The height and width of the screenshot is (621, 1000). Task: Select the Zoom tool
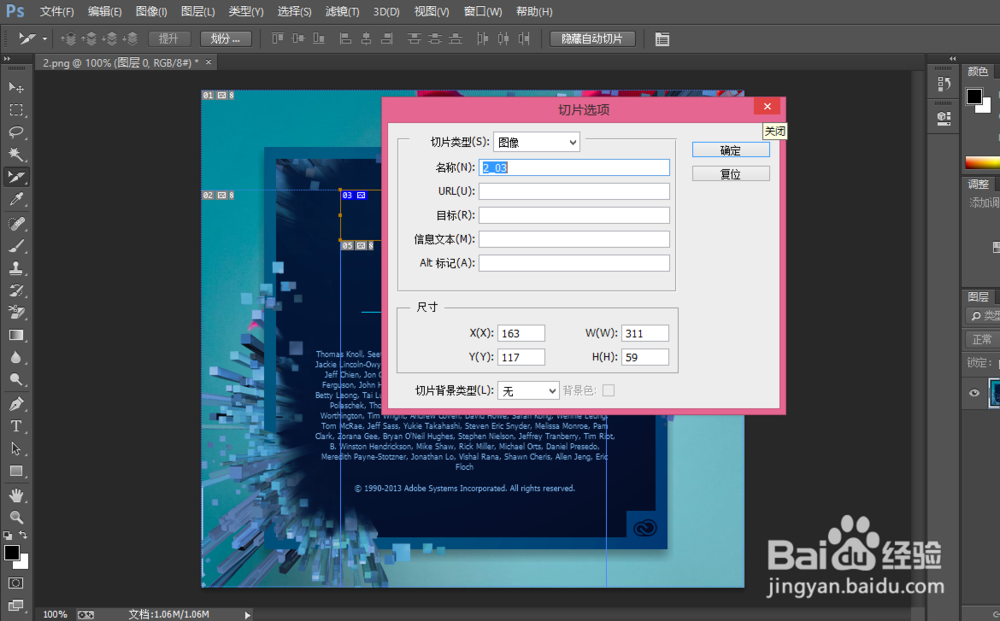(x=16, y=517)
